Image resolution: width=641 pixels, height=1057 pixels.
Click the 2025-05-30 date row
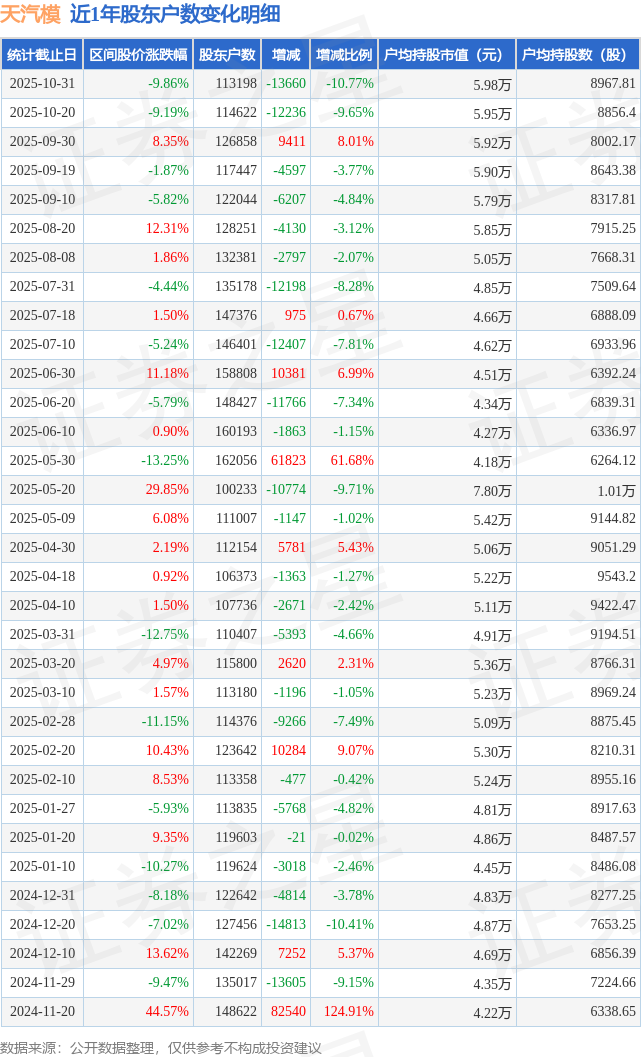tap(42, 461)
